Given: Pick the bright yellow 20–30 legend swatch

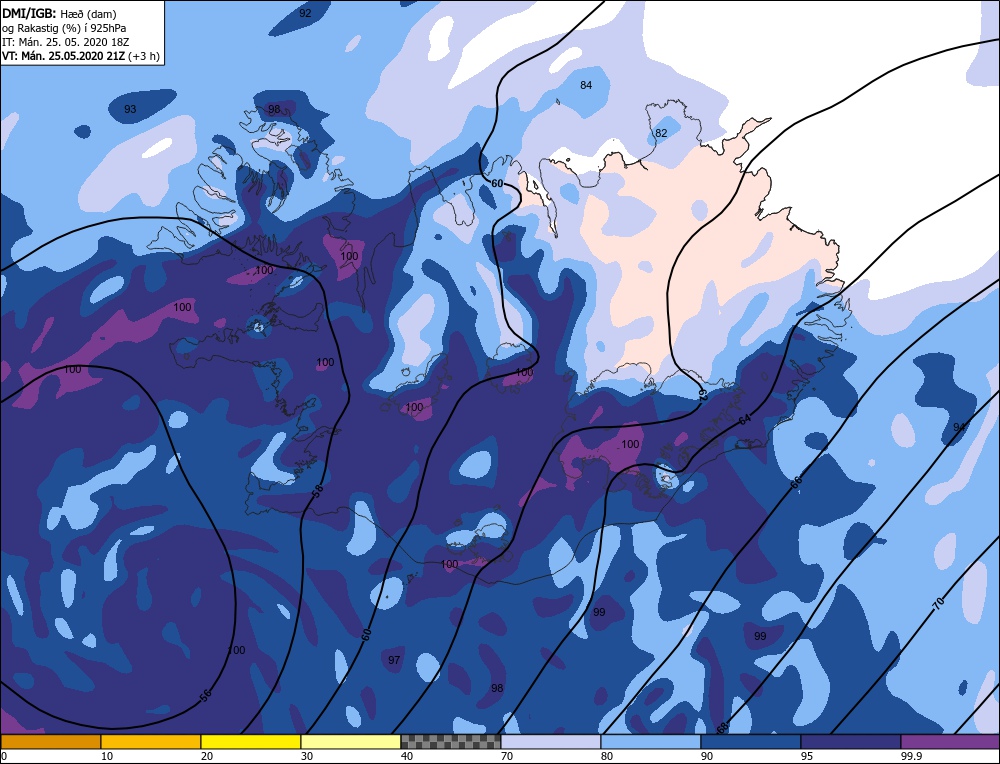Looking at the screenshot, I should 251,742.
